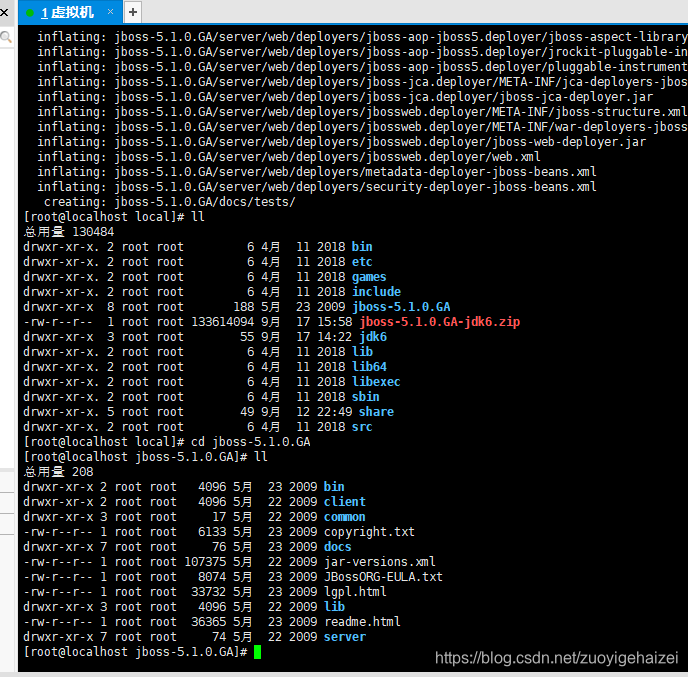
Task: Close the '1 虚拟机' tab
Action: 110,12
